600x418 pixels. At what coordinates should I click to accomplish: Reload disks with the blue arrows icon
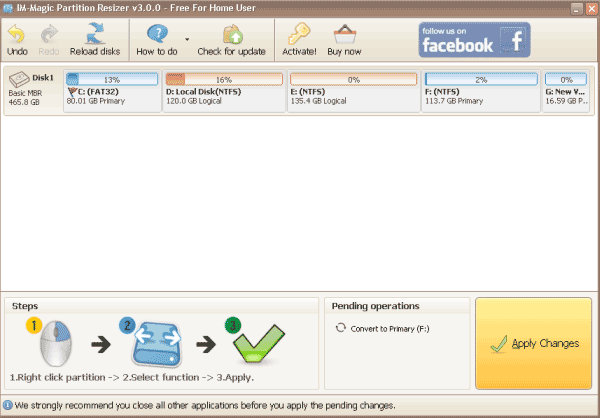click(95, 33)
